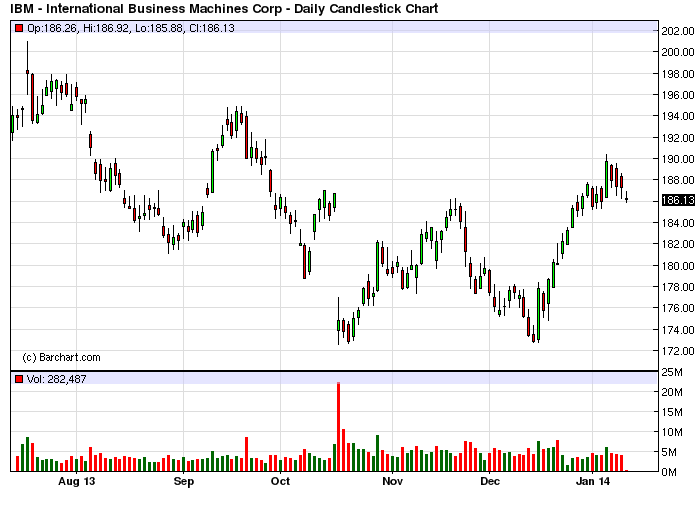The width and height of the screenshot is (700, 512).
Task: Click the 188.00 price axis label
Action: pos(678,180)
